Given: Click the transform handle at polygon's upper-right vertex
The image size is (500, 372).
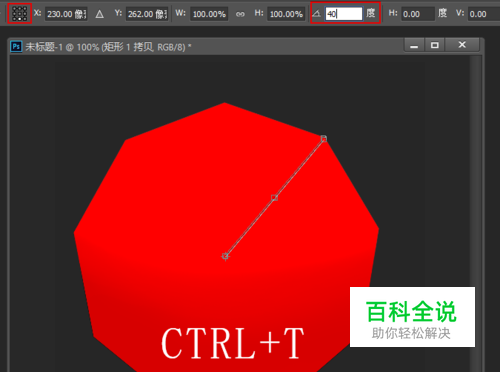Looking at the screenshot, I should [323, 138].
